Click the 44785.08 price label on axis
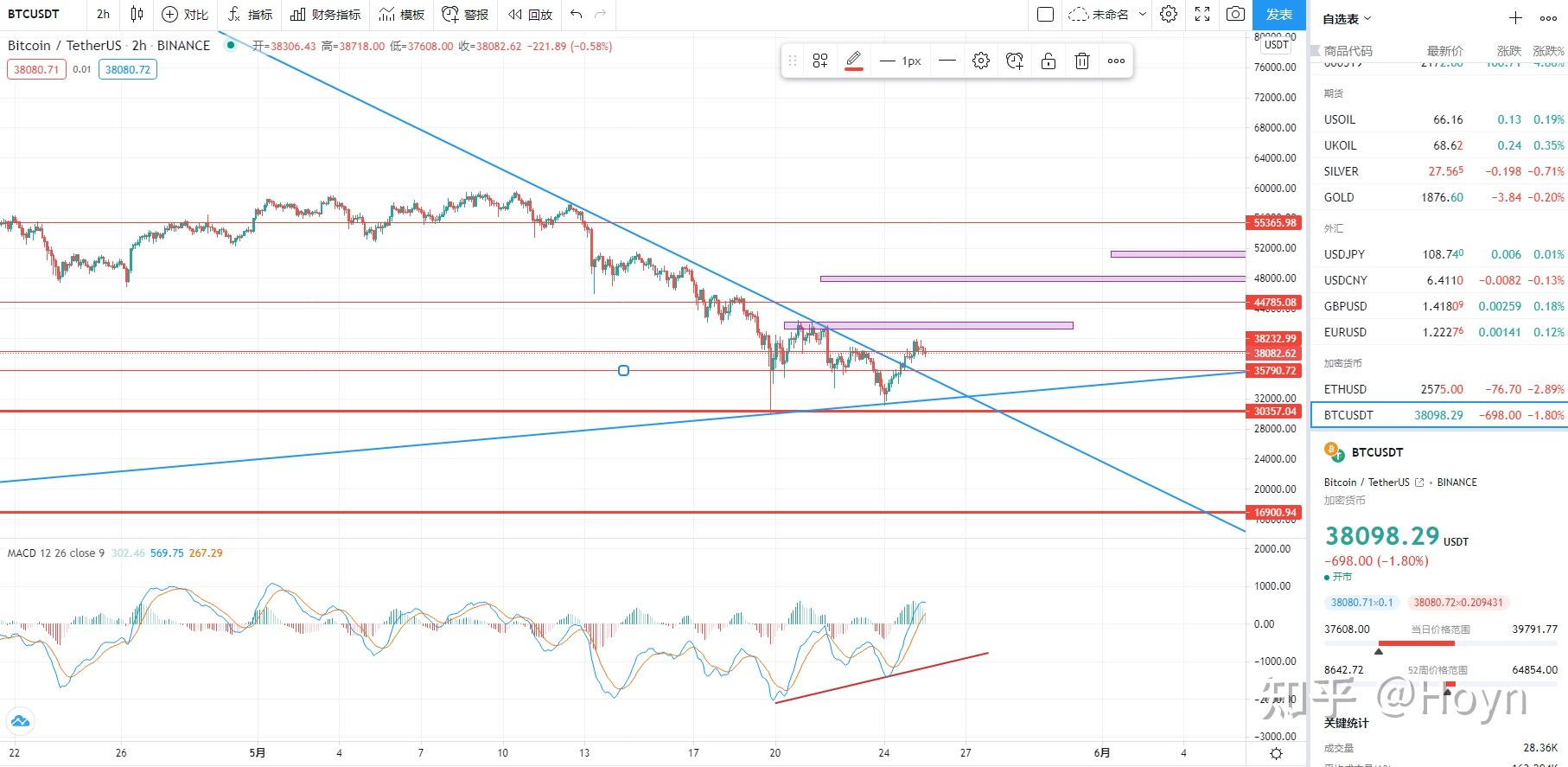The height and width of the screenshot is (767, 1568). point(1275,303)
